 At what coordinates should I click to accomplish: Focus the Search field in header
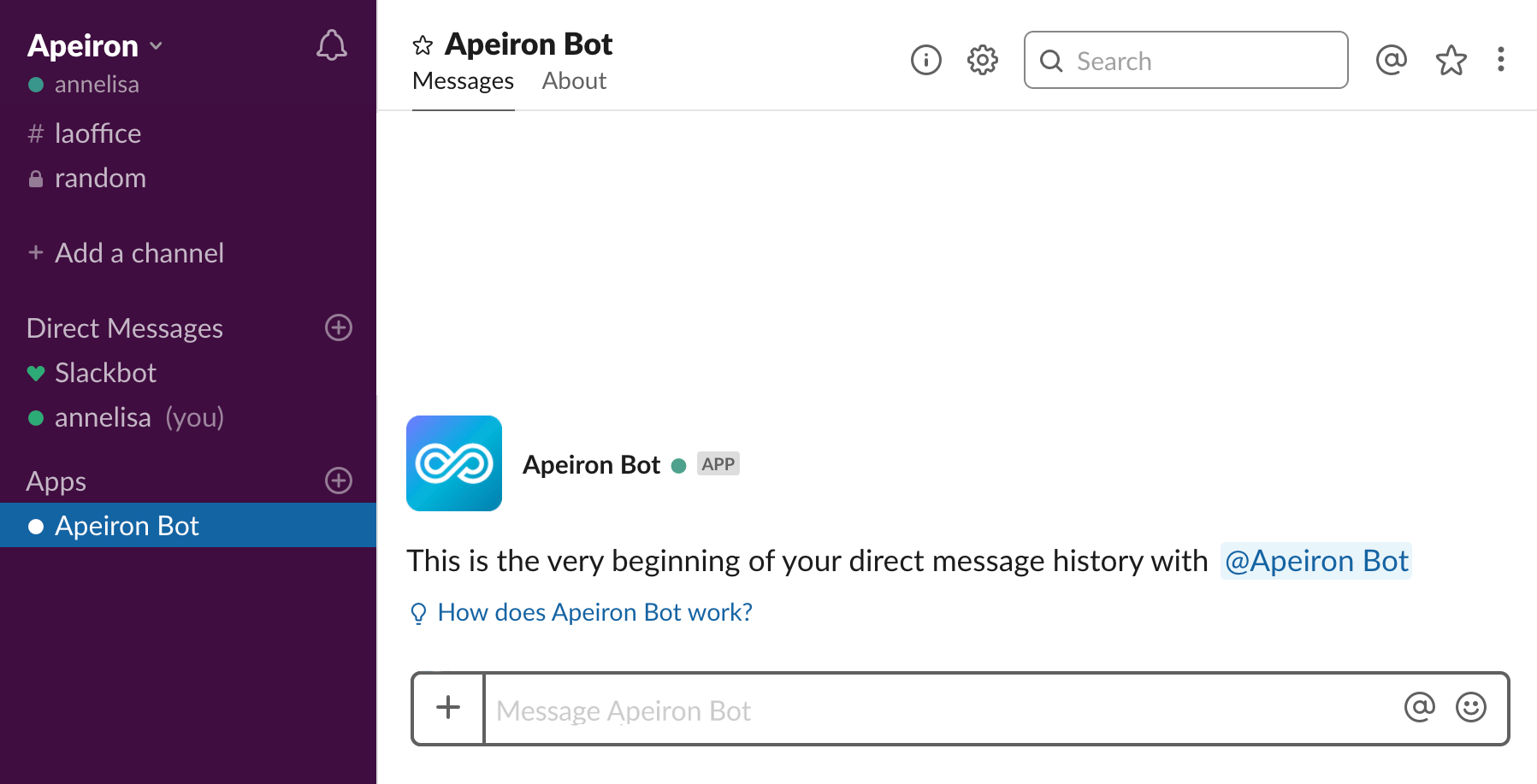point(1186,60)
